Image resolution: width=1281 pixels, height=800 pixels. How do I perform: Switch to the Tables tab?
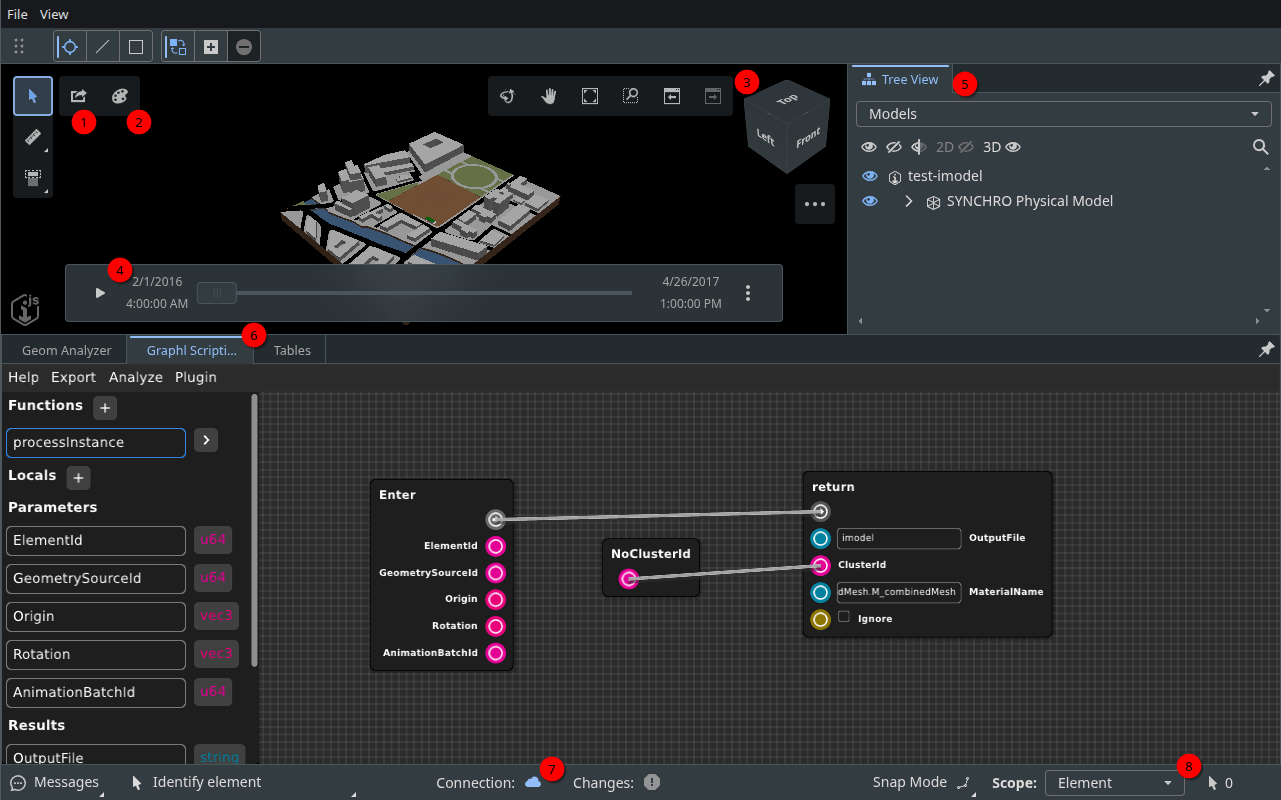tap(291, 350)
